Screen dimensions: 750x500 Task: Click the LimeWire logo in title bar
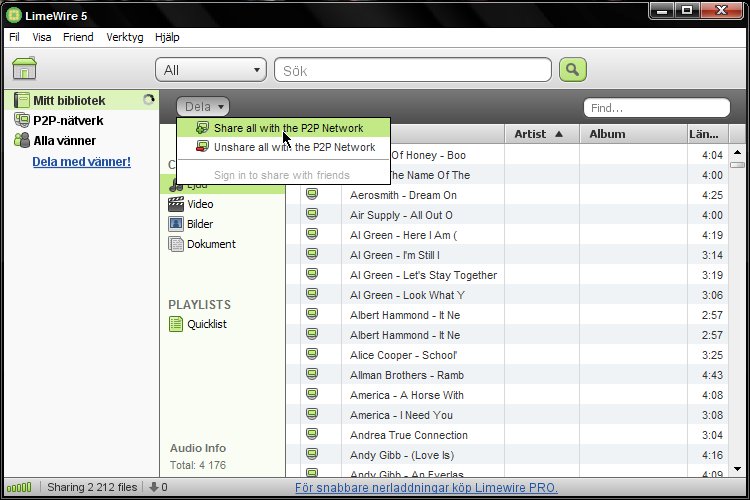click(14, 15)
